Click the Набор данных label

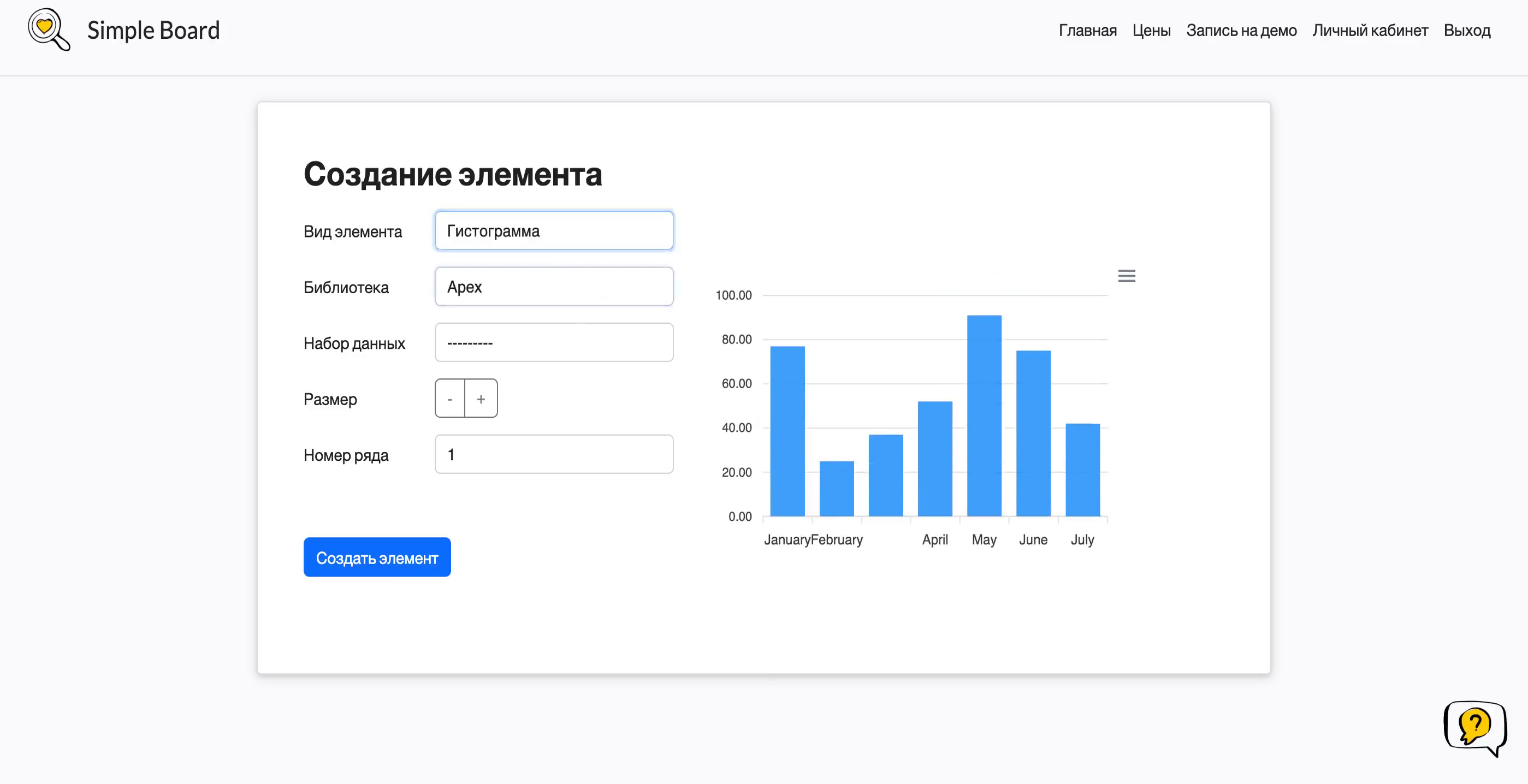pos(354,343)
